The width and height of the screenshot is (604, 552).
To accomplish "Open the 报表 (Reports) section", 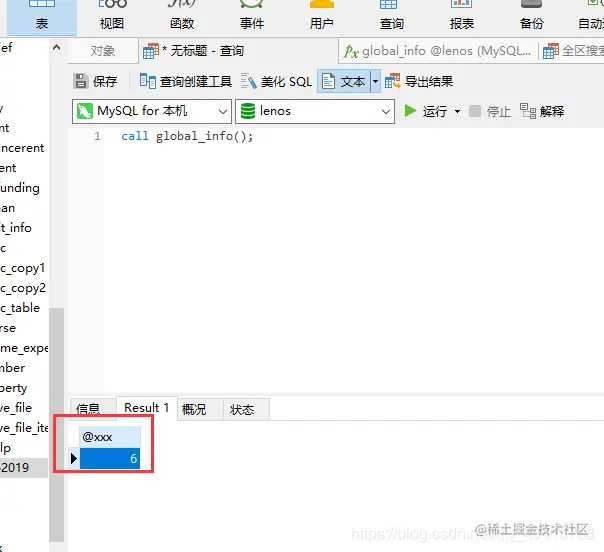I will [x=461, y=17].
